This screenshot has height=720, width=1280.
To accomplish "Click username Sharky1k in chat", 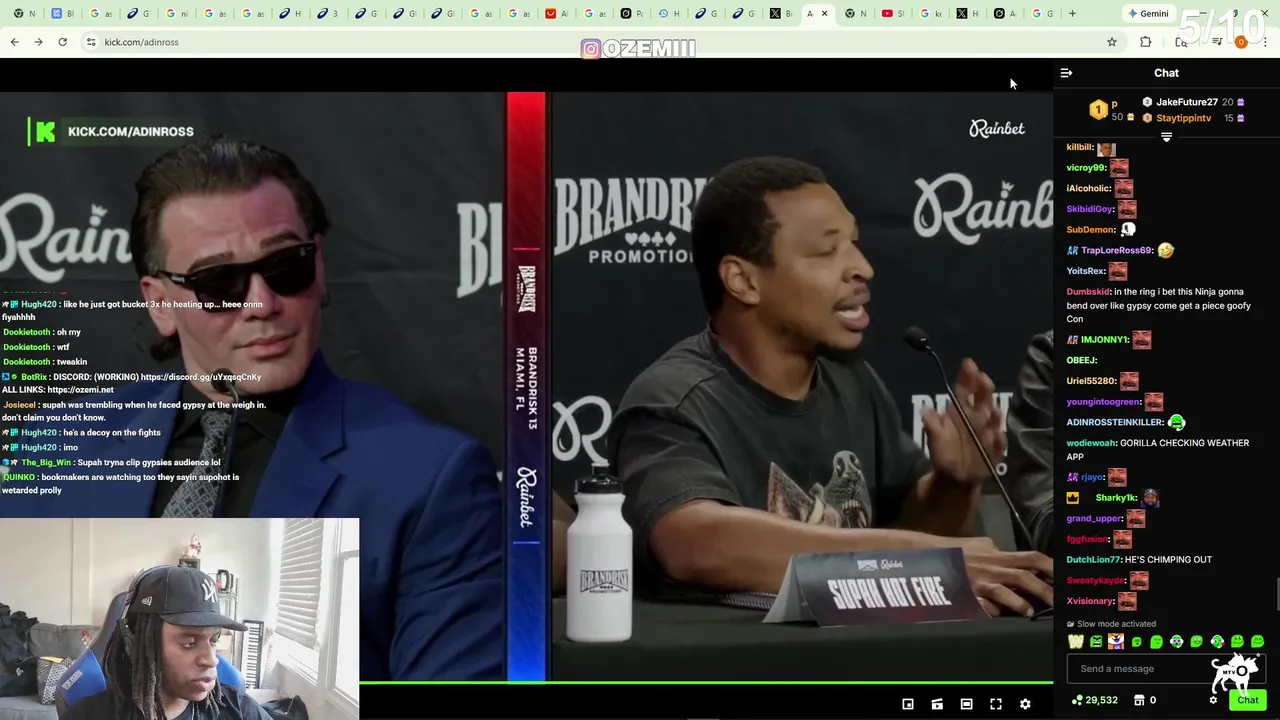I will (x=1116, y=498).
